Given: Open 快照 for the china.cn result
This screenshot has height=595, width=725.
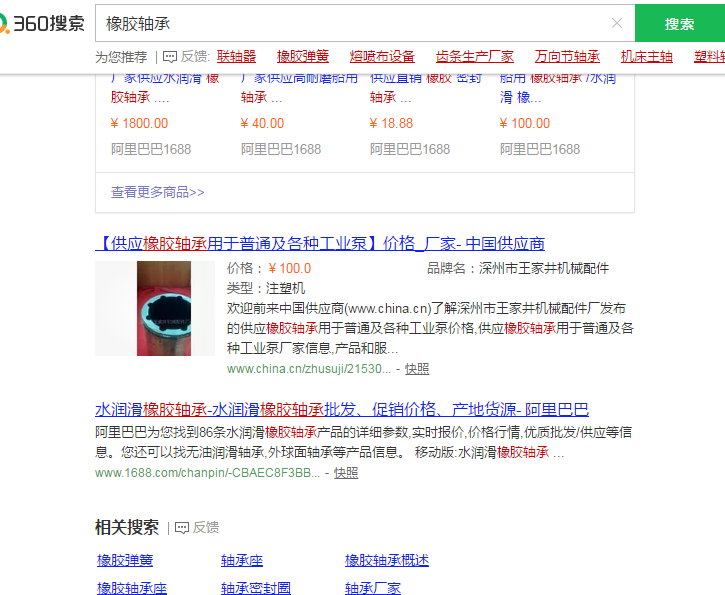Looking at the screenshot, I should [417, 369].
